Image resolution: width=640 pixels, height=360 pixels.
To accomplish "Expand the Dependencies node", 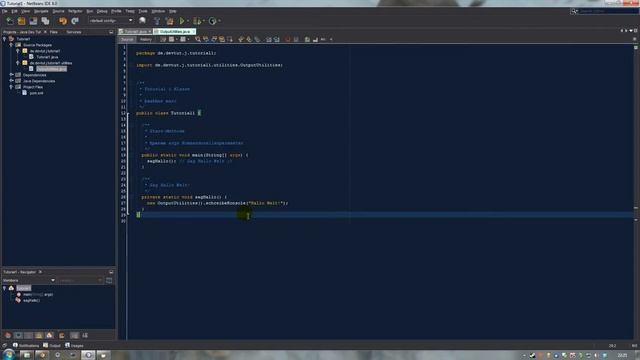I will [x=11, y=75].
